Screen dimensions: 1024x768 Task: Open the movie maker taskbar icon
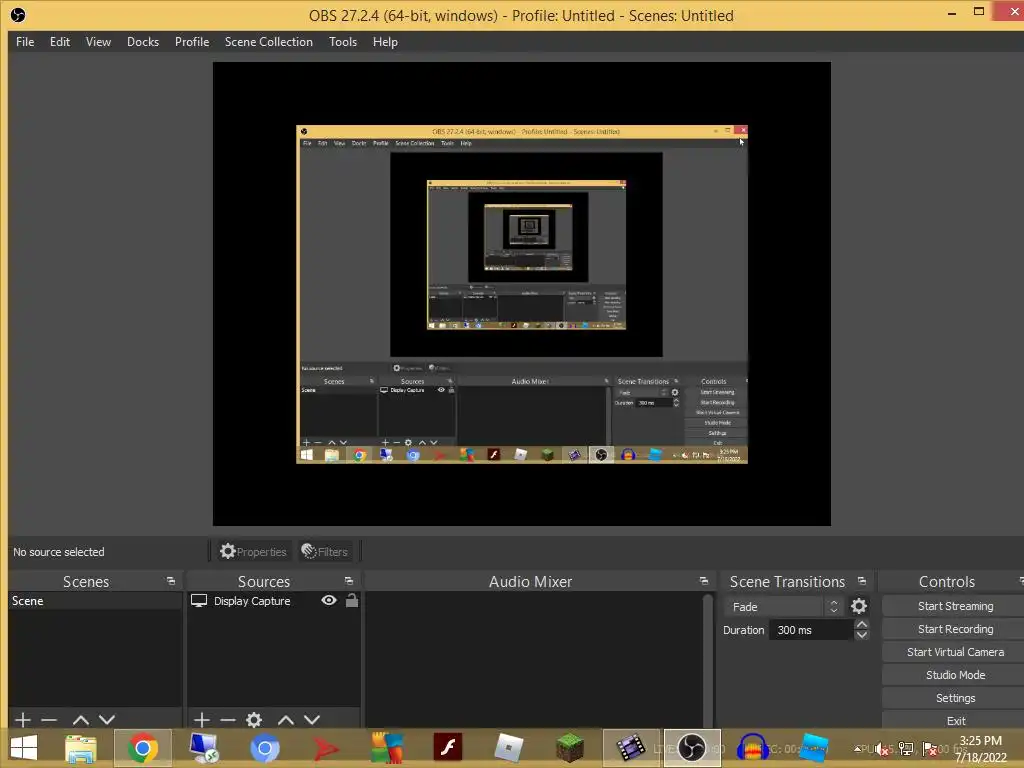[631, 748]
